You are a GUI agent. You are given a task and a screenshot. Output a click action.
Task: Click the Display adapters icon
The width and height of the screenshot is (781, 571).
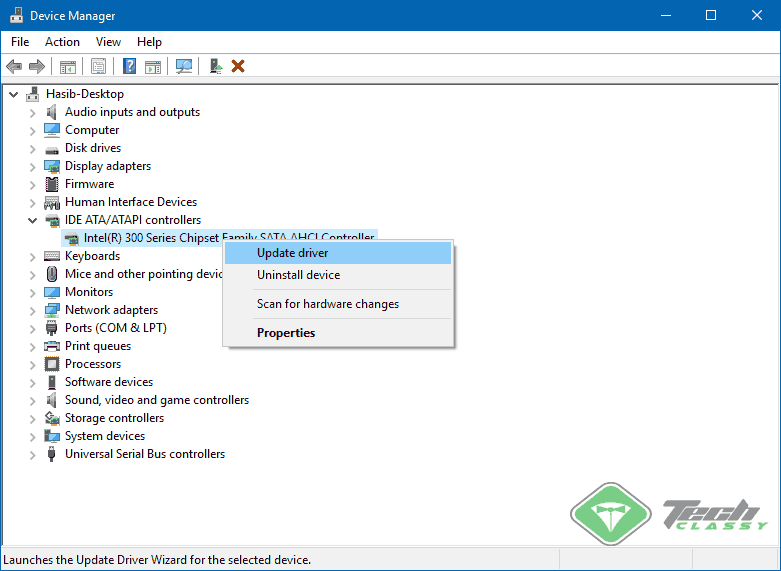coord(52,166)
